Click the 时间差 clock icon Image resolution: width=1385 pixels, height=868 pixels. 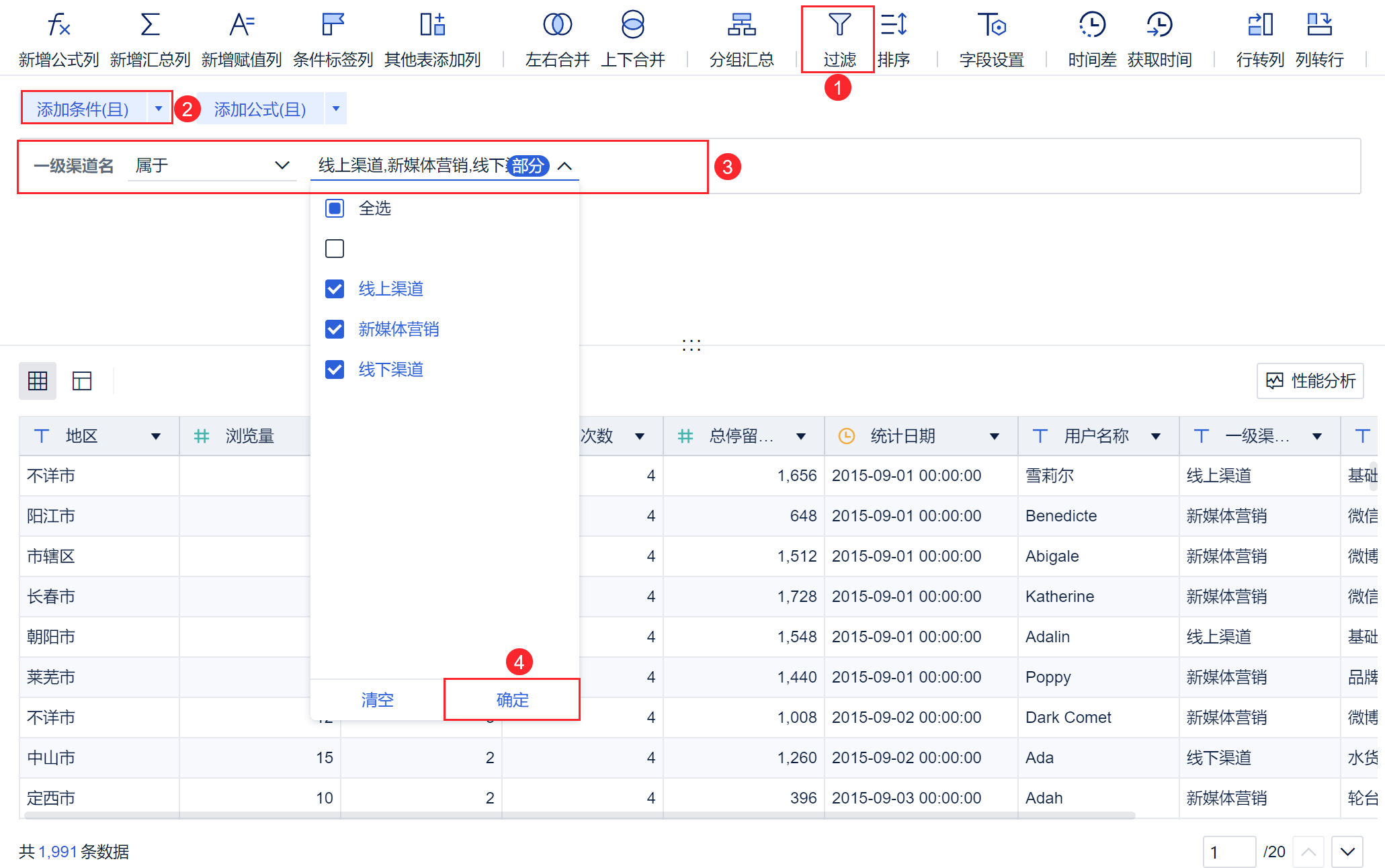point(1092,26)
